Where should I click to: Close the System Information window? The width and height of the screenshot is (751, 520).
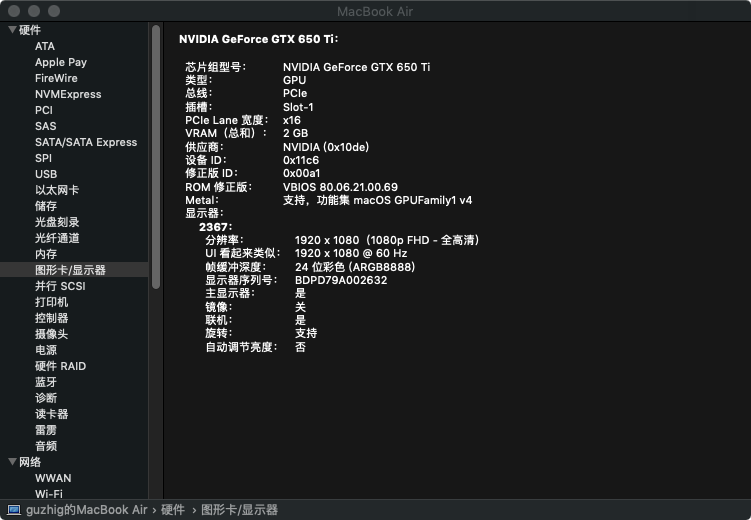point(14,11)
